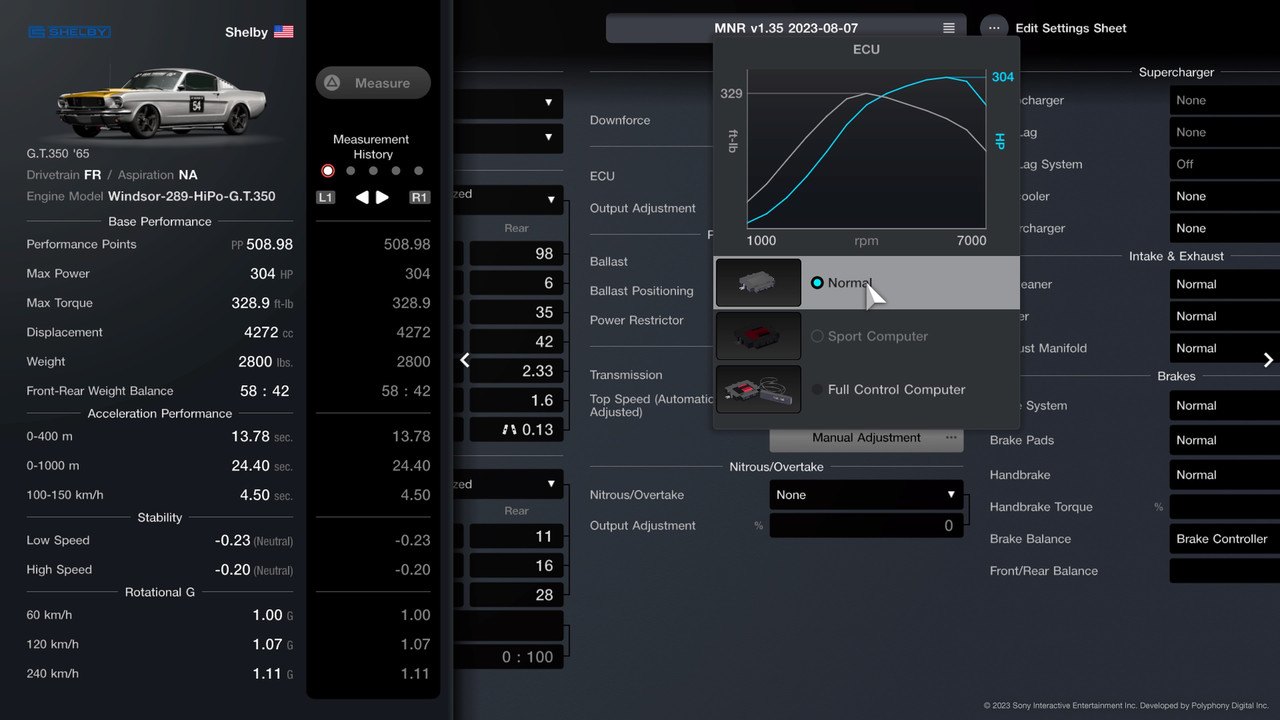The image size is (1280, 720).
Task: Go to previous measurement with left arrow
Action: (361, 198)
